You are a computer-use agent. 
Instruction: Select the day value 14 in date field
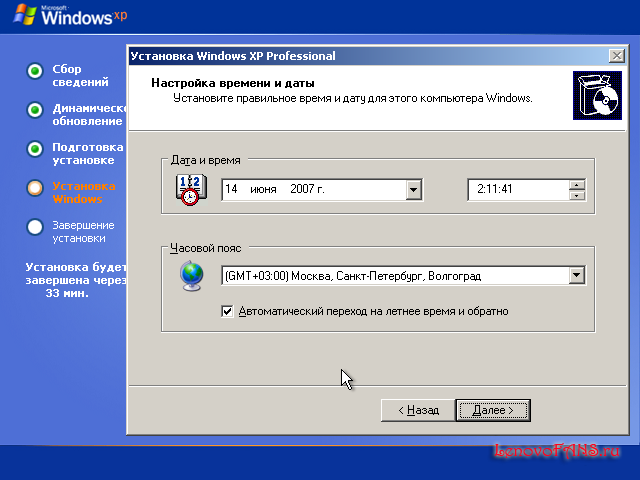point(232,189)
